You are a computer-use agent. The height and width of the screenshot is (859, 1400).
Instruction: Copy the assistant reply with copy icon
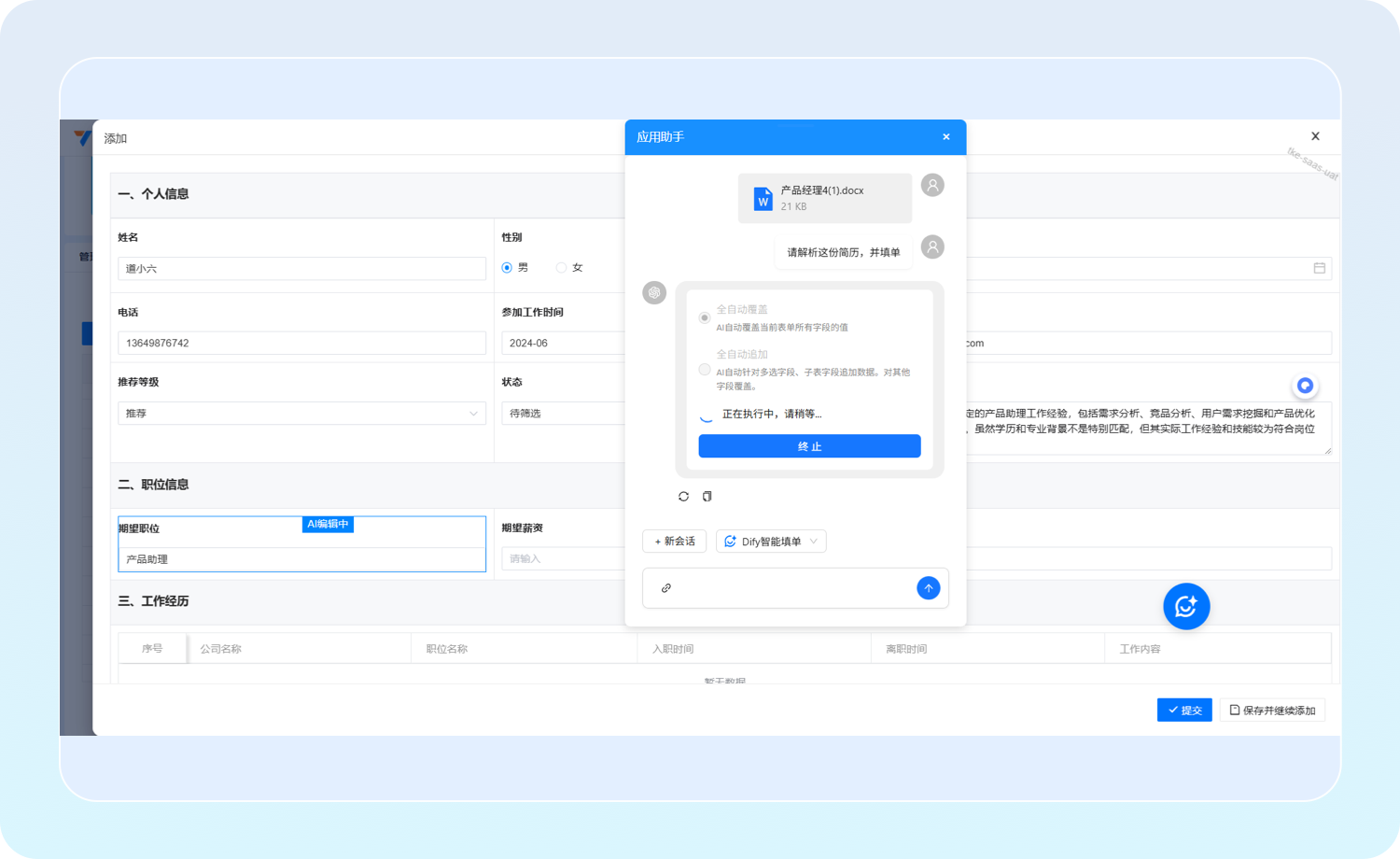click(x=707, y=497)
